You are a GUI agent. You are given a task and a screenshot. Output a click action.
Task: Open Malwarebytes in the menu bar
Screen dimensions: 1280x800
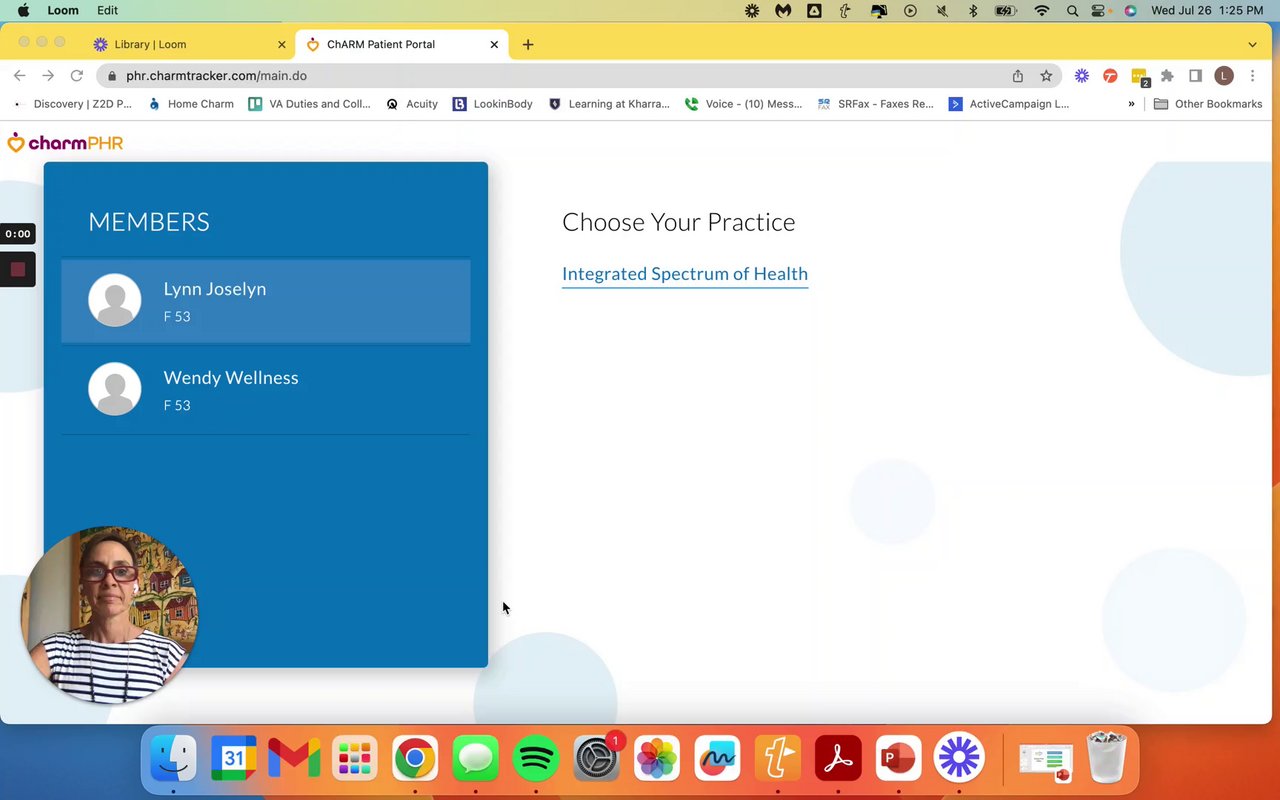pyautogui.click(x=784, y=10)
